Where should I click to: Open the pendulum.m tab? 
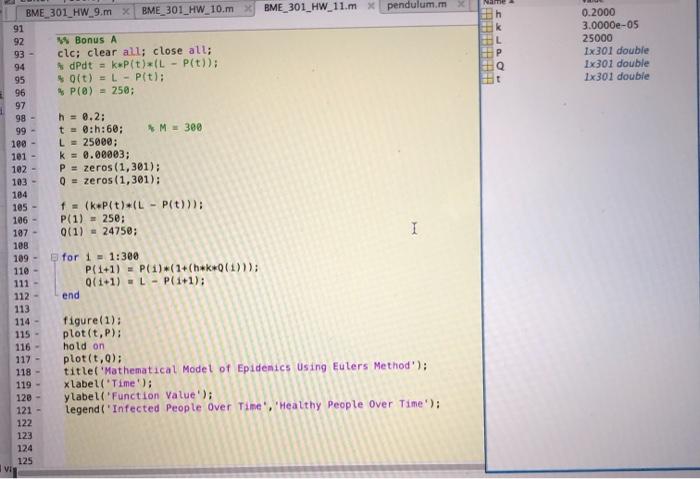pos(417,5)
